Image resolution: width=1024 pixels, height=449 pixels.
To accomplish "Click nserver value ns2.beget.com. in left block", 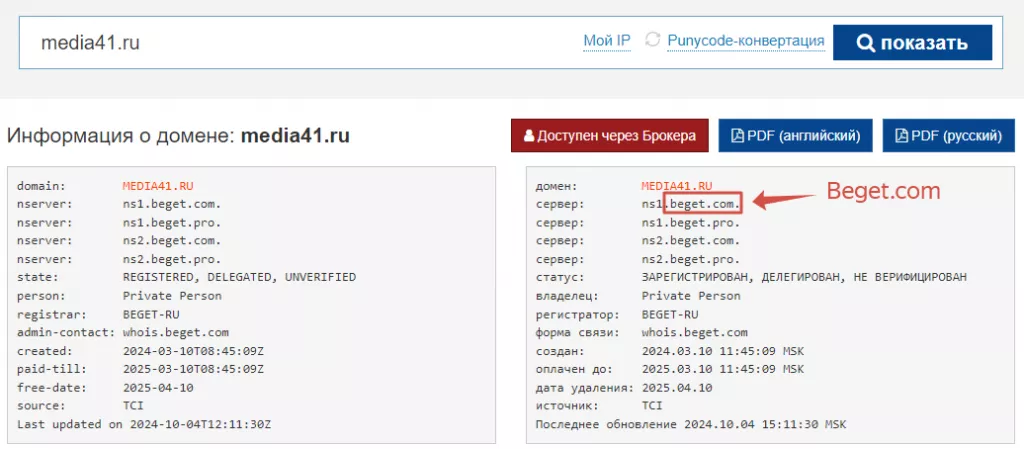I will point(172,240).
